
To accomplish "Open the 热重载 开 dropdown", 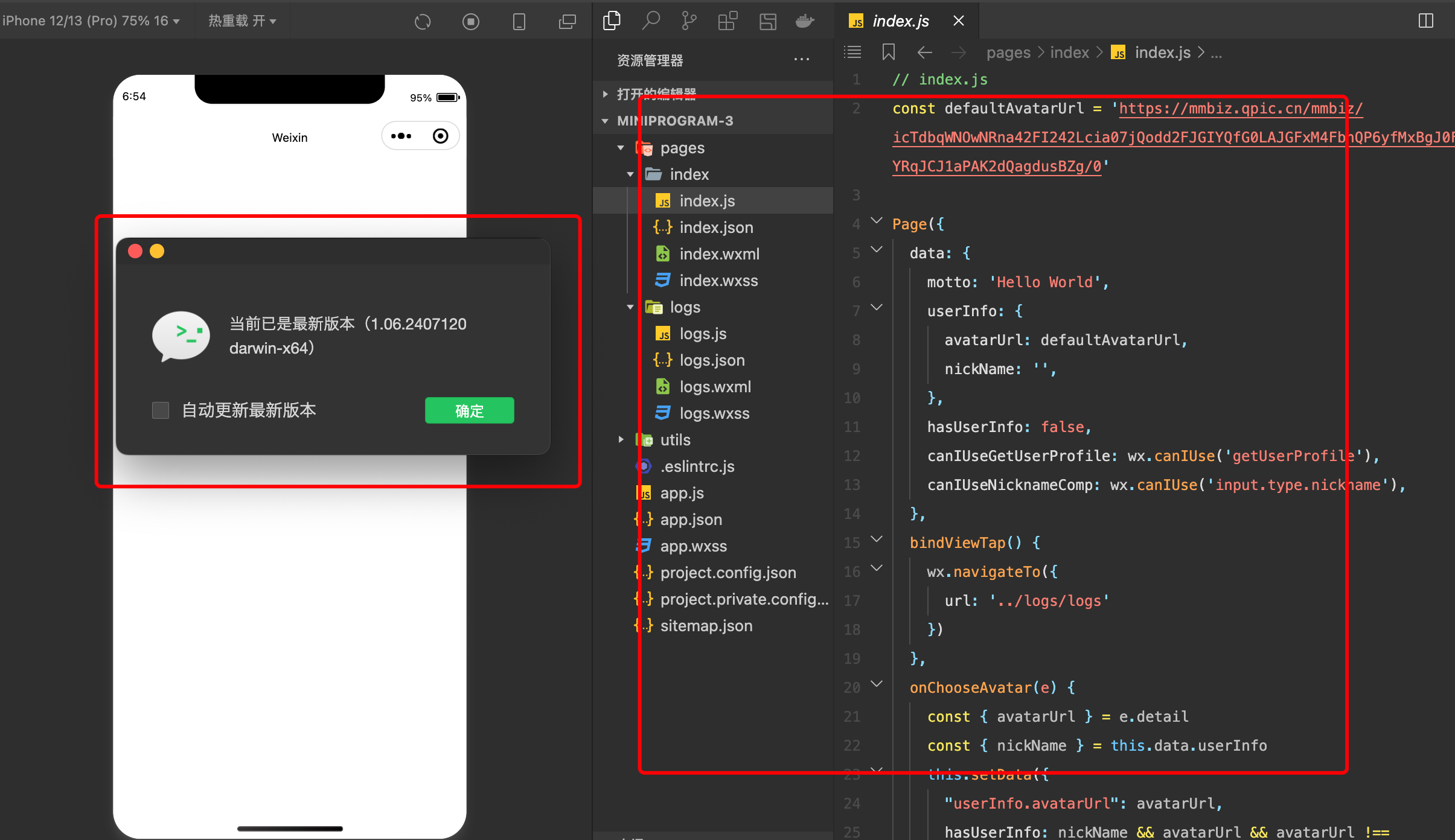I will (x=242, y=21).
